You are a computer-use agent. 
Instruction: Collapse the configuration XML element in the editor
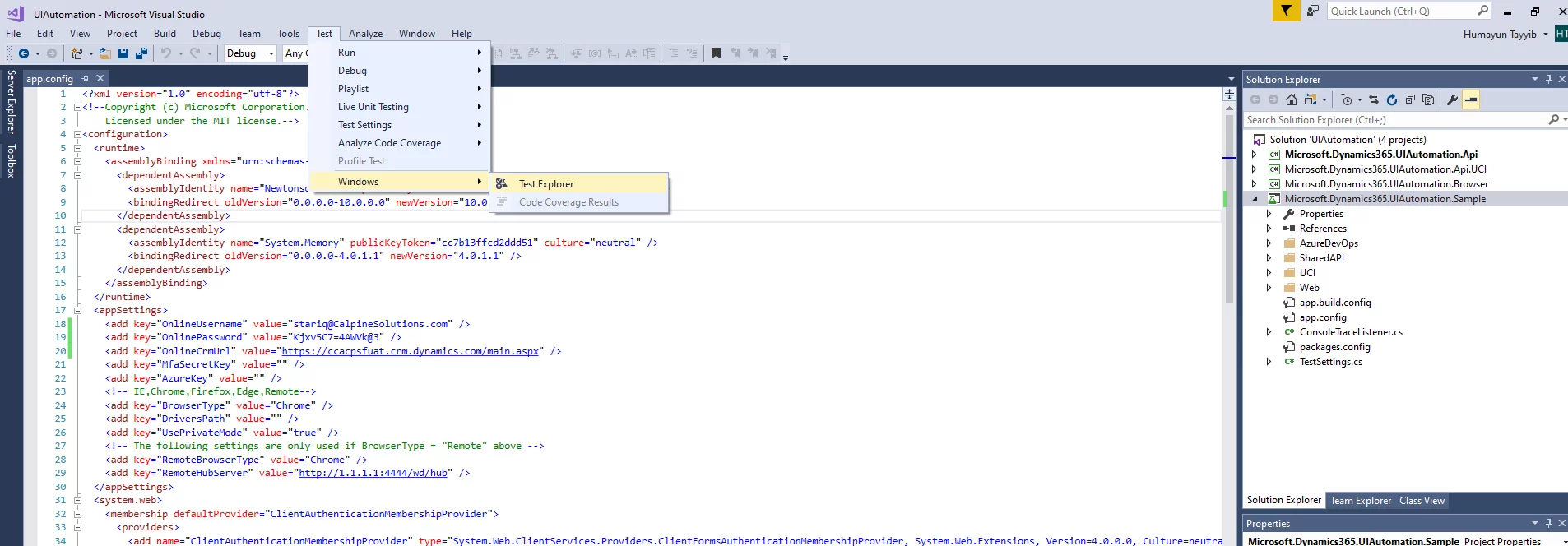point(77,134)
